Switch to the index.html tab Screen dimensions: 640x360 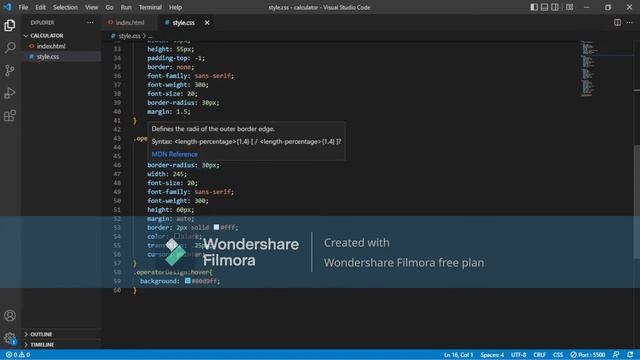coord(129,22)
